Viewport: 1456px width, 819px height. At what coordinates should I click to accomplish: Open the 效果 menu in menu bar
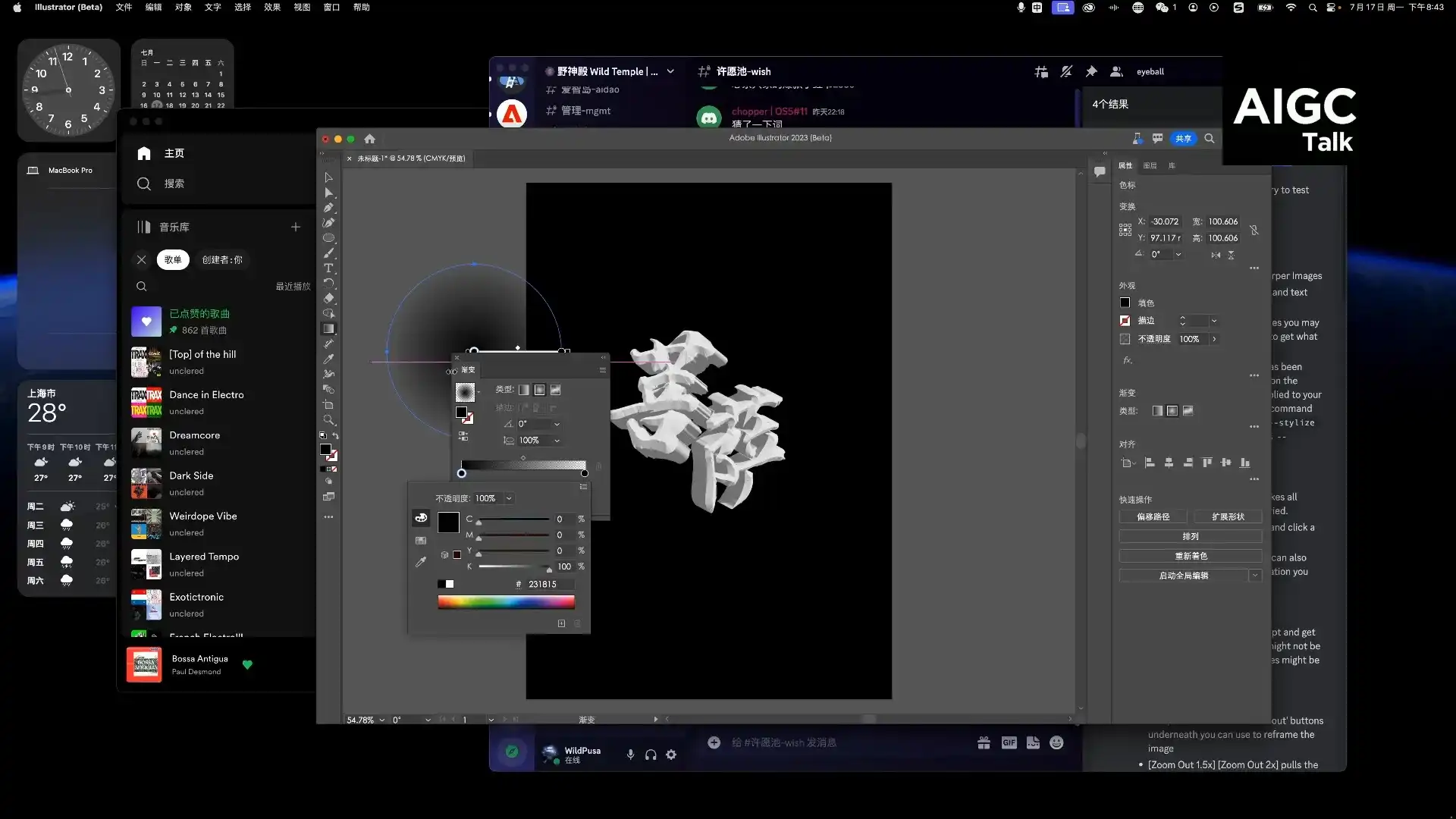272,8
